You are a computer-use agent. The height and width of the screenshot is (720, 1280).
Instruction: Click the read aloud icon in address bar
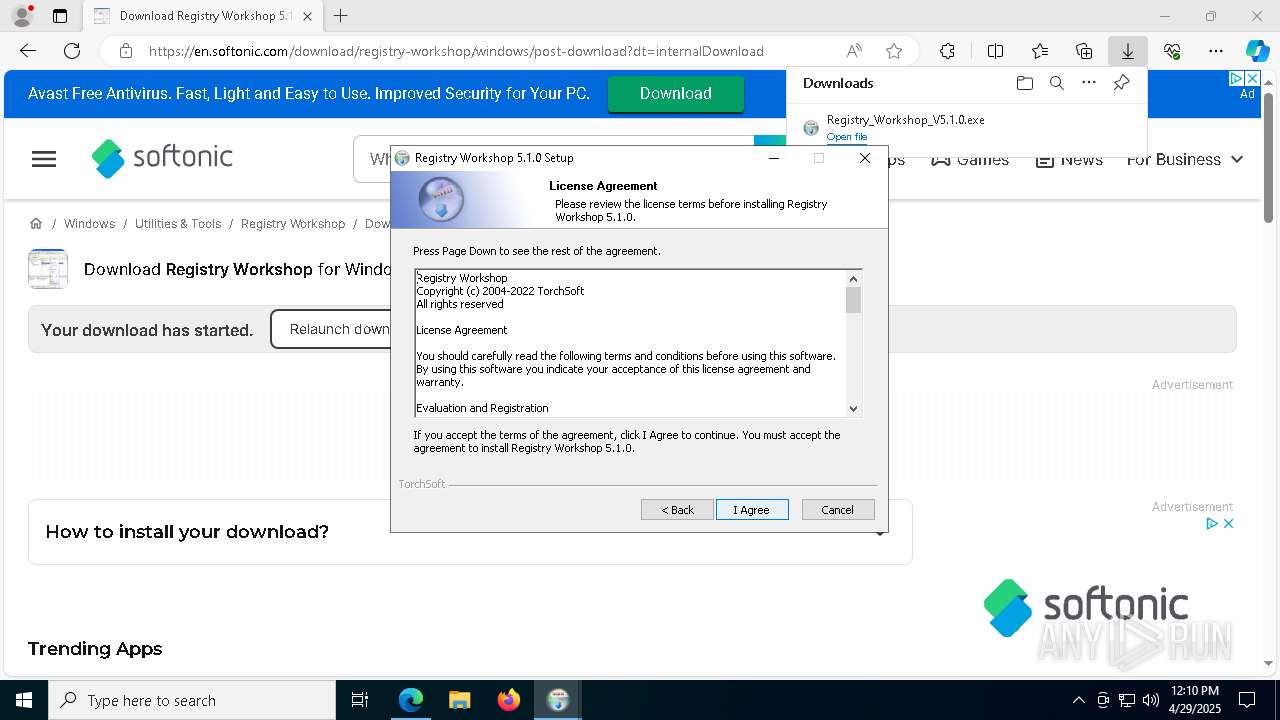854,51
